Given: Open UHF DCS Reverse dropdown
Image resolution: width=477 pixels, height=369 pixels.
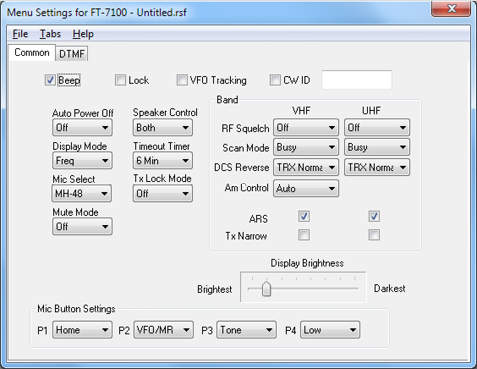Looking at the screenshot, I should 377,167.
